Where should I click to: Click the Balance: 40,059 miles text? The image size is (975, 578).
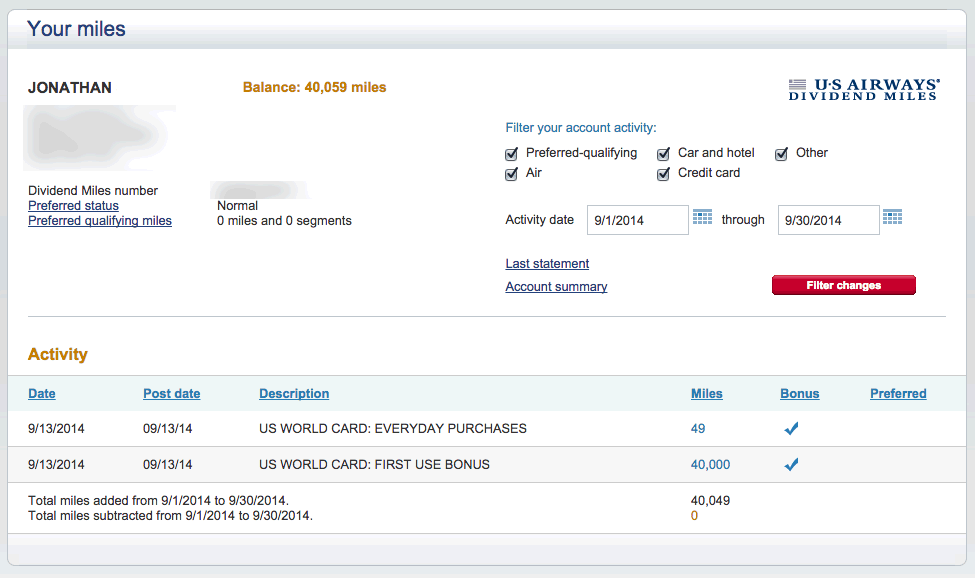(x=315, y=87)
